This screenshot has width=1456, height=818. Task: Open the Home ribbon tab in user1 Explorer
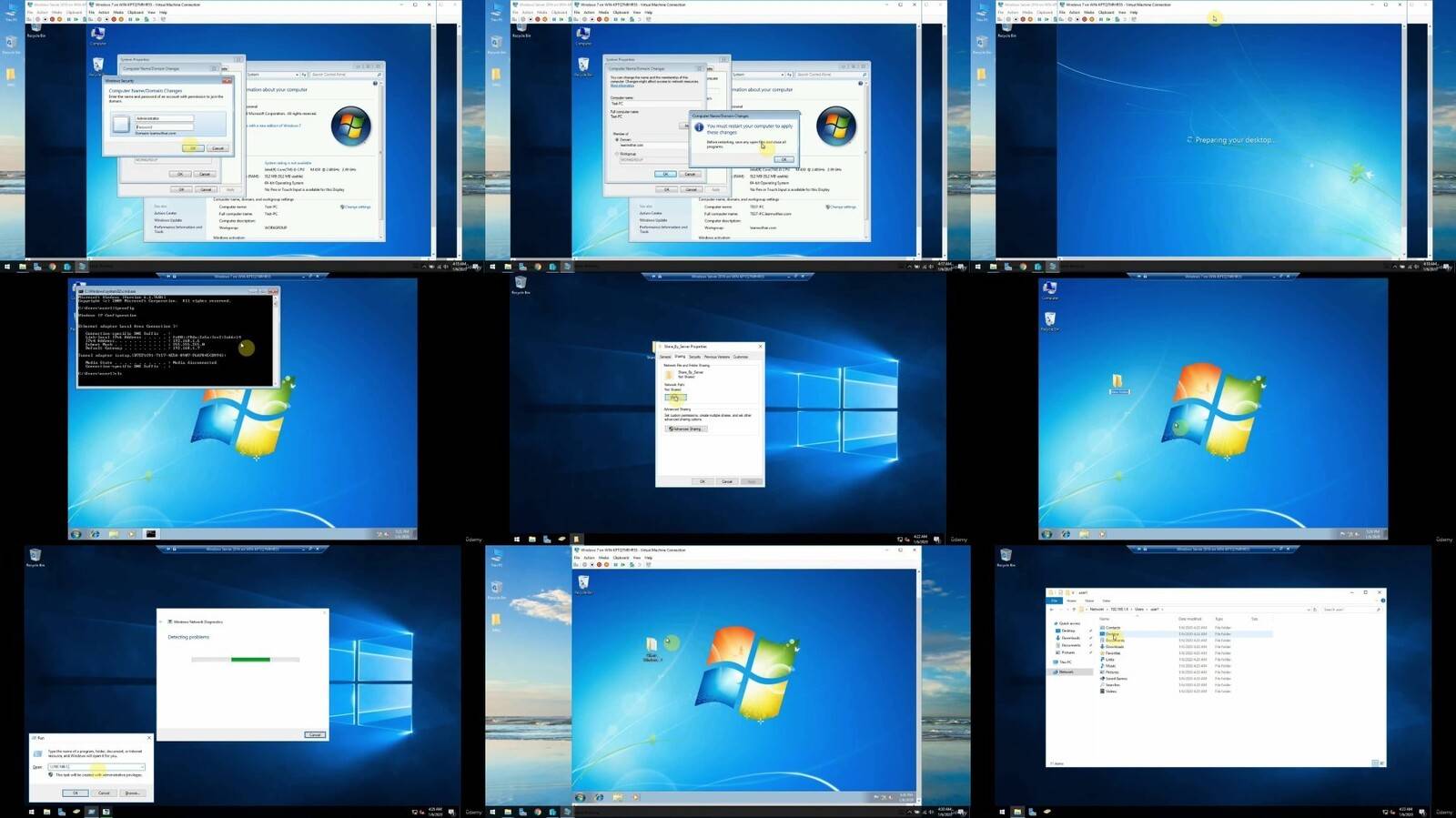tap(1071, 601)
